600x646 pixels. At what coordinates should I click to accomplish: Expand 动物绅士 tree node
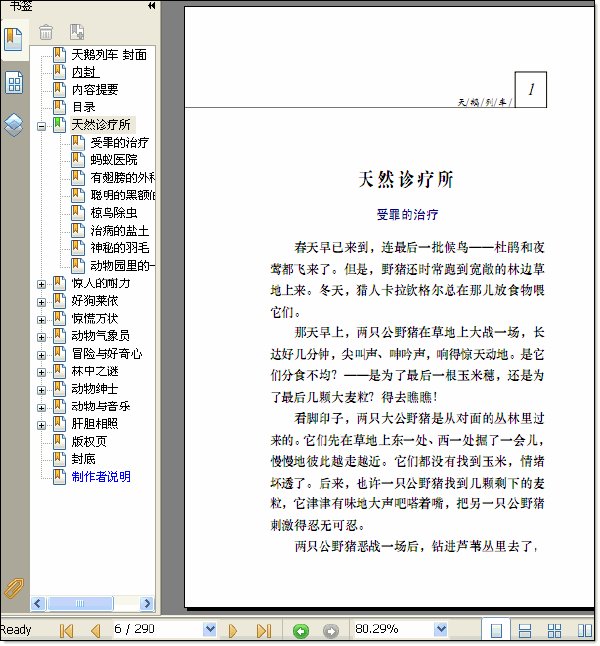pos(41,390)
